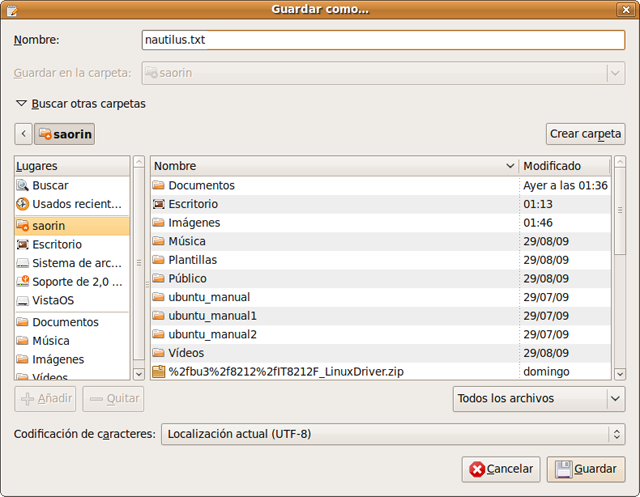Viewport: 640px width, 497px height.
Task: Click the Soporte de 2,0 media icon
Action: coord(23,282)
